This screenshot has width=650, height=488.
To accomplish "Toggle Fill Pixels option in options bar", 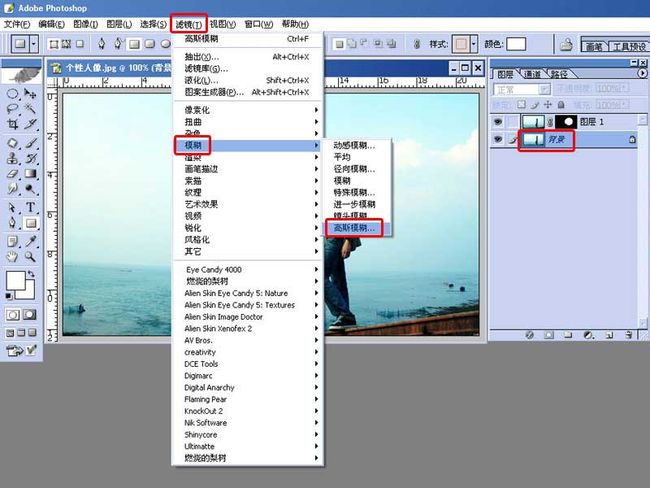I will tap(80, 44).
